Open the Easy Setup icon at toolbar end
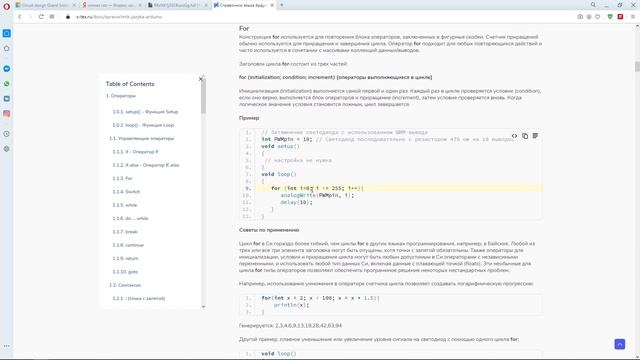Image resolution: width=640 pixels, height=360 pixels. (x=633, y=17)
